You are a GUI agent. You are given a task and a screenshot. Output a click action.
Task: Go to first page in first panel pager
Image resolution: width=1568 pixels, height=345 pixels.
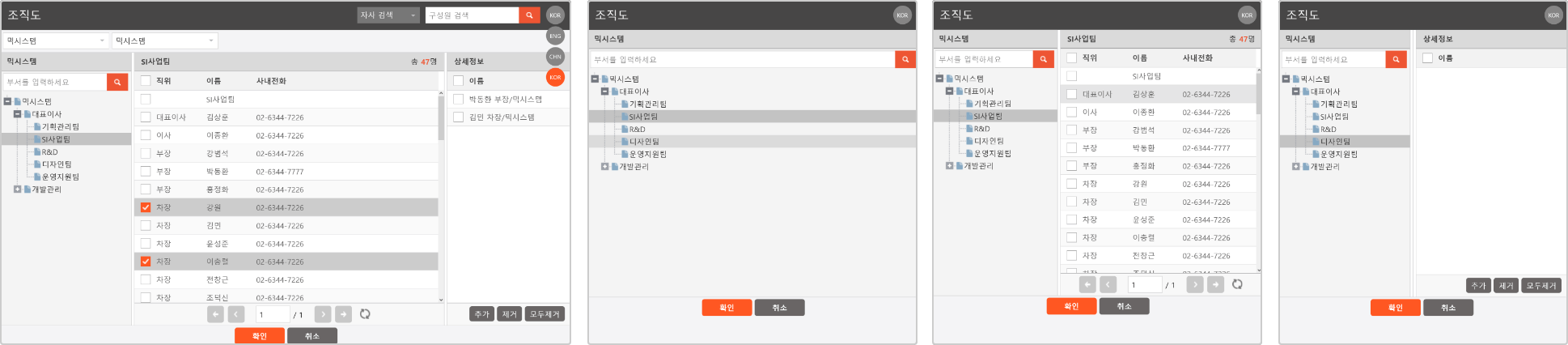point(215,314)
